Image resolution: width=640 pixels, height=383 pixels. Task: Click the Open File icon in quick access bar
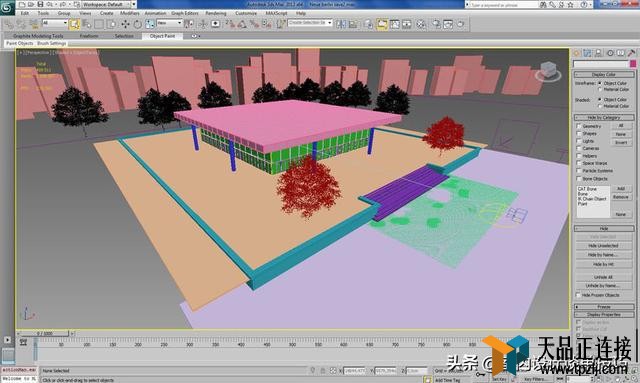coord(31,4)
